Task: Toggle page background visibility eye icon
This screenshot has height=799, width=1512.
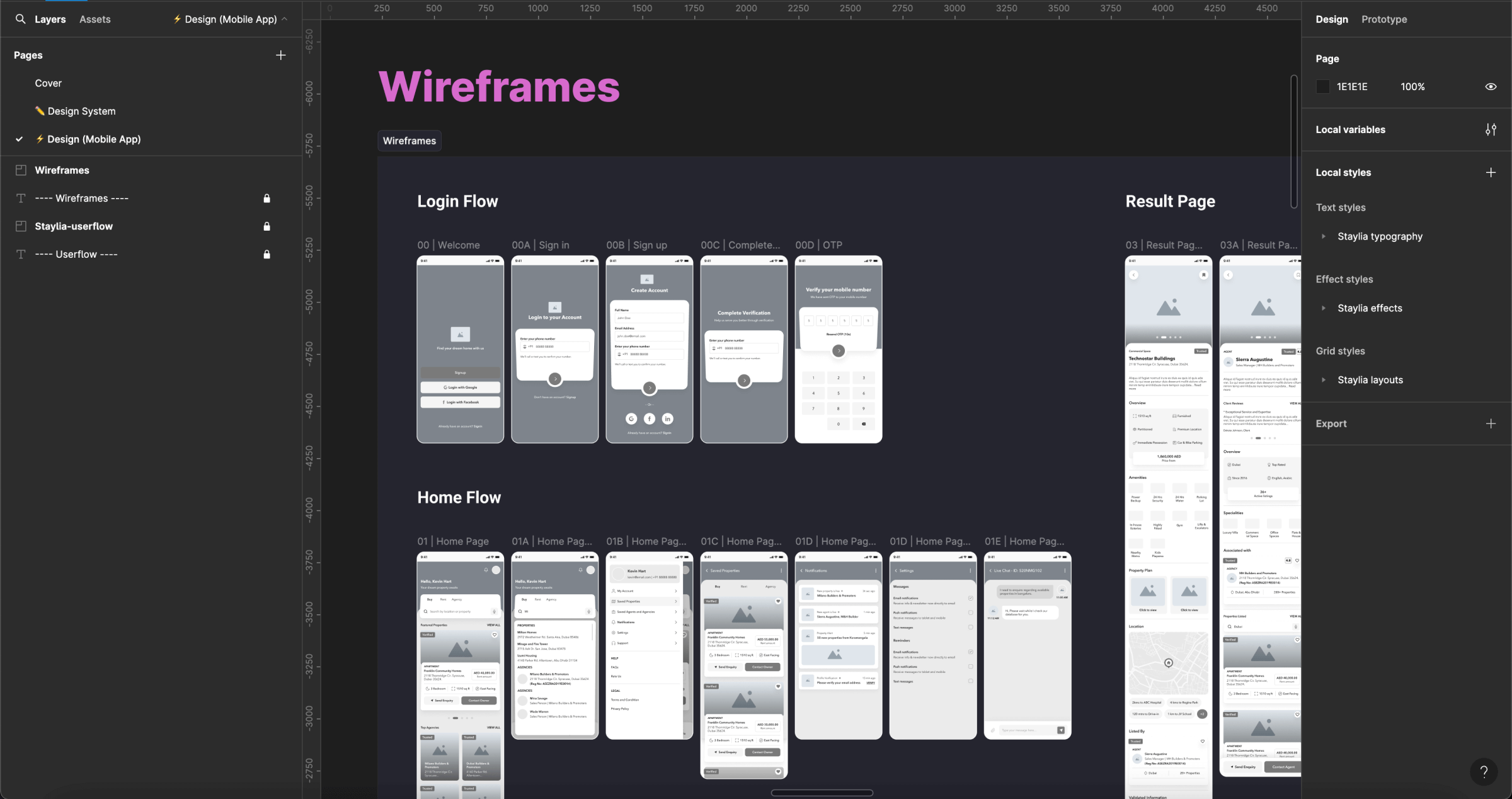Action: click(x=1491, y=87)
